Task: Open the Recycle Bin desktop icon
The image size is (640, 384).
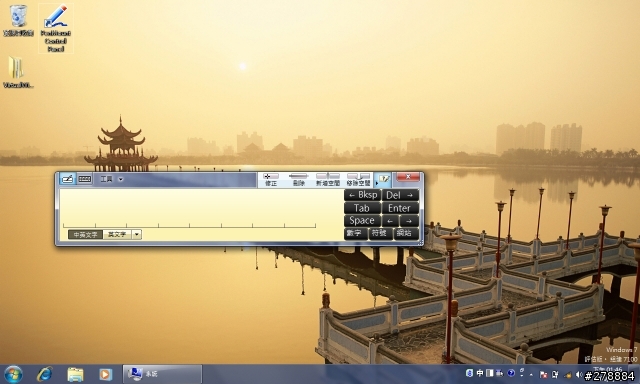Action: click(x=18, y=20)
